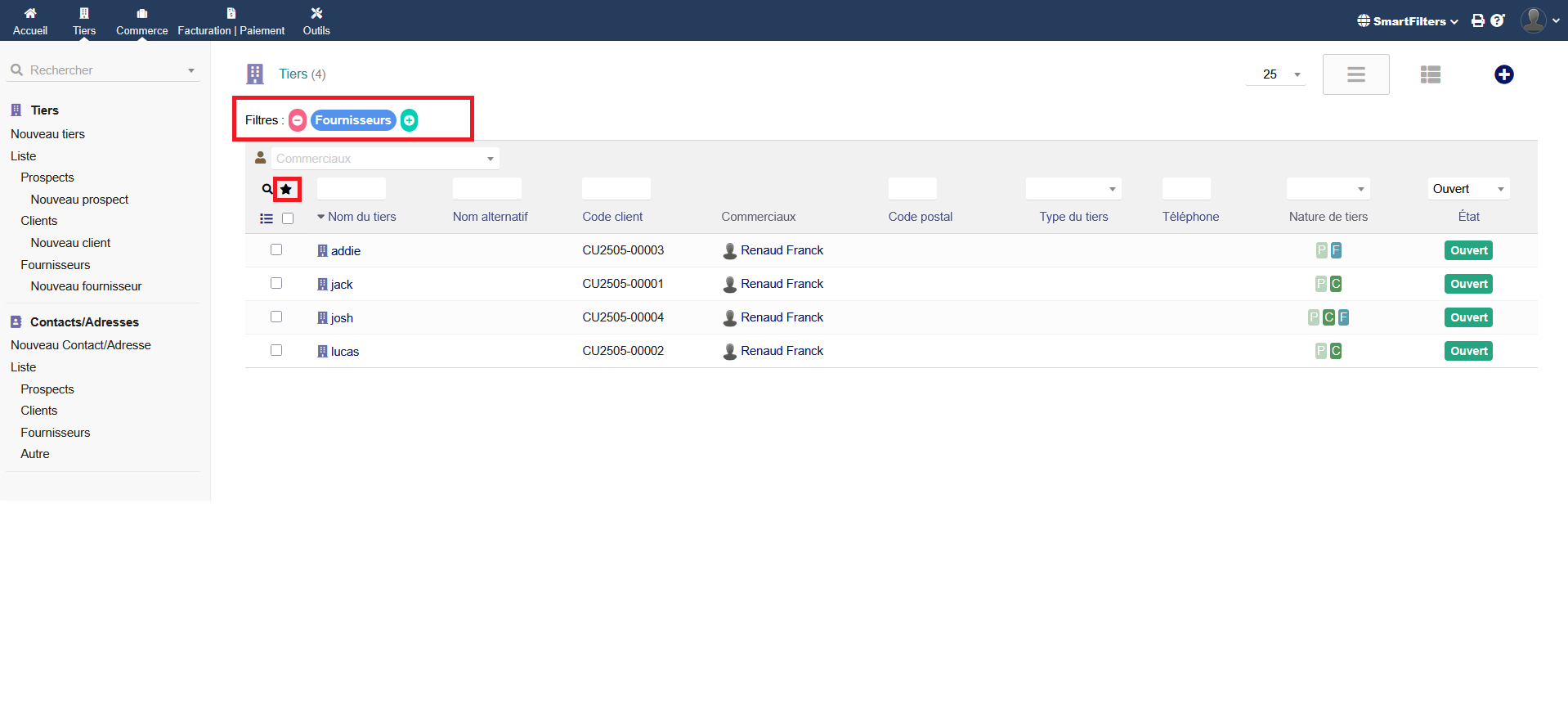Open the Commerciaux dropdown filter

(384, 159)
